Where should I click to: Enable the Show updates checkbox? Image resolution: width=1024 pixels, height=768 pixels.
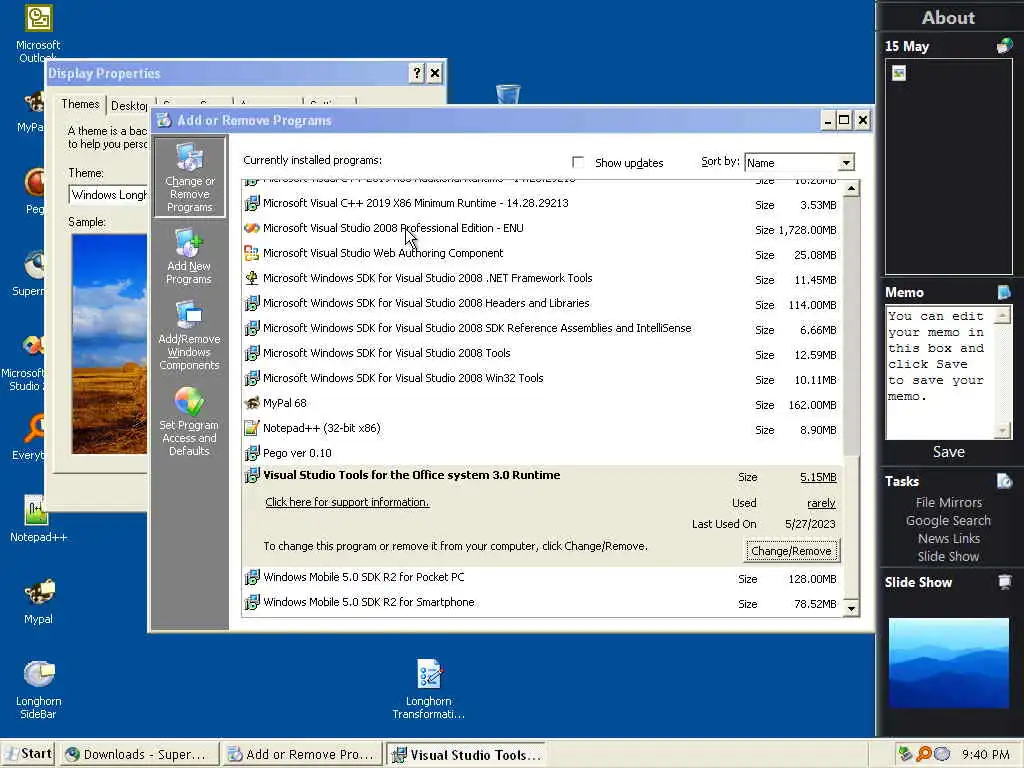pos(577,161)
